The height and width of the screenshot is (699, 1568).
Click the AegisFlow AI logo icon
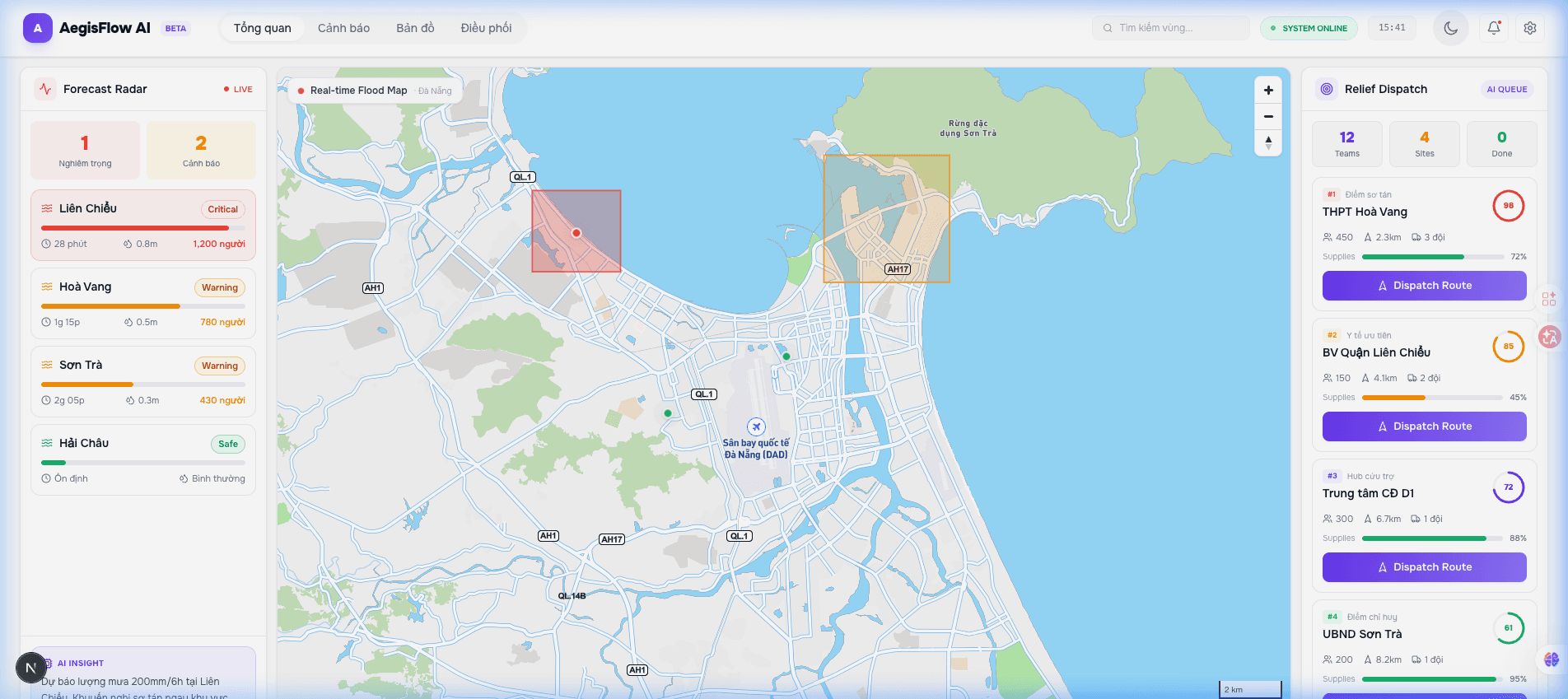(38, 28)
